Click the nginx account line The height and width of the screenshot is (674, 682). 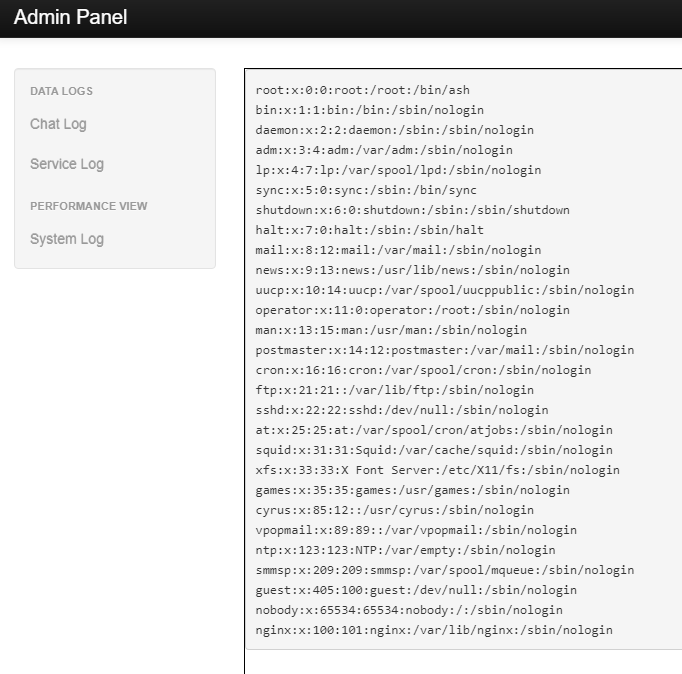[434, 630]
